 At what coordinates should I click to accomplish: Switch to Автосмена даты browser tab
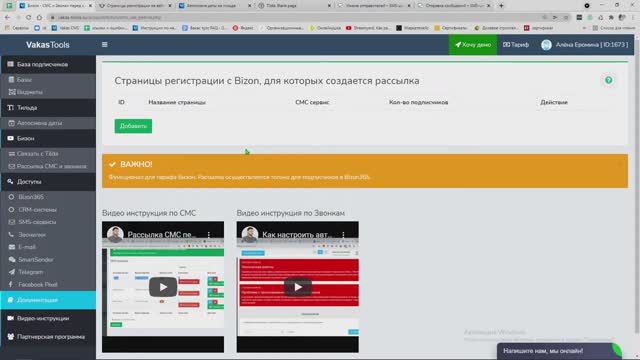click(215, 6)
